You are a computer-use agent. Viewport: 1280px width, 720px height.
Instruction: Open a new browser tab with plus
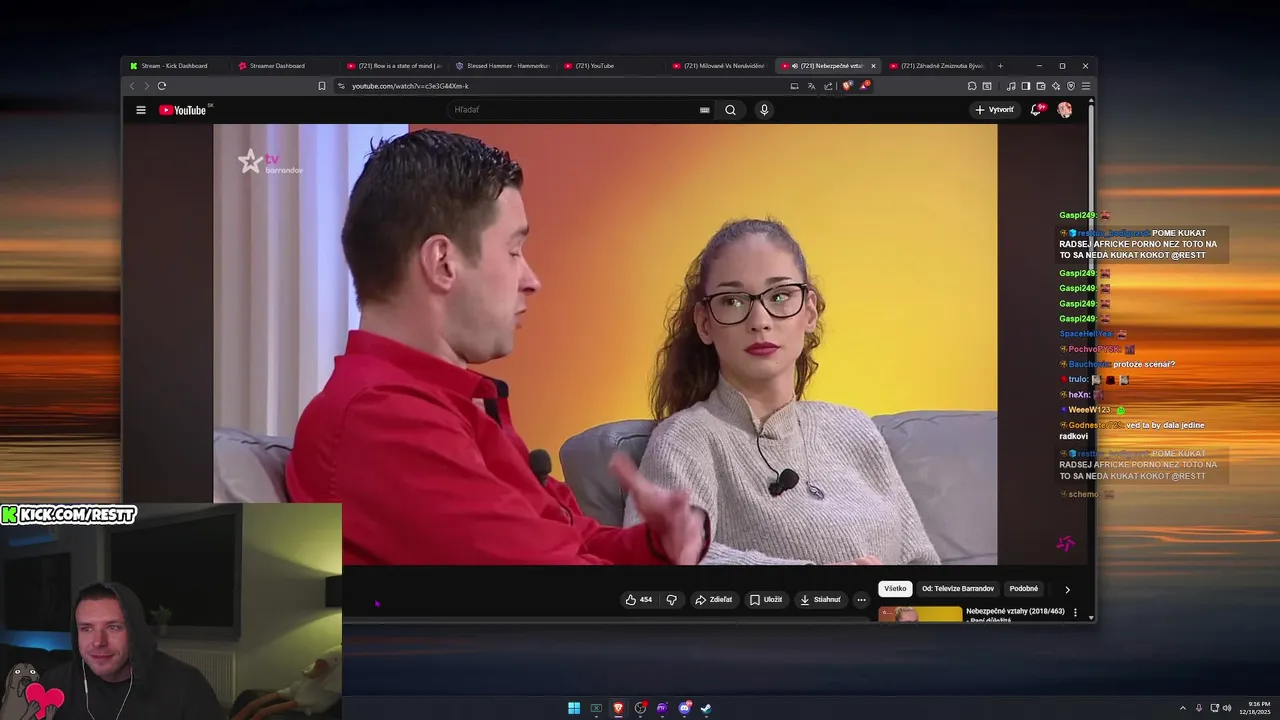click(x=1000, y=66)
